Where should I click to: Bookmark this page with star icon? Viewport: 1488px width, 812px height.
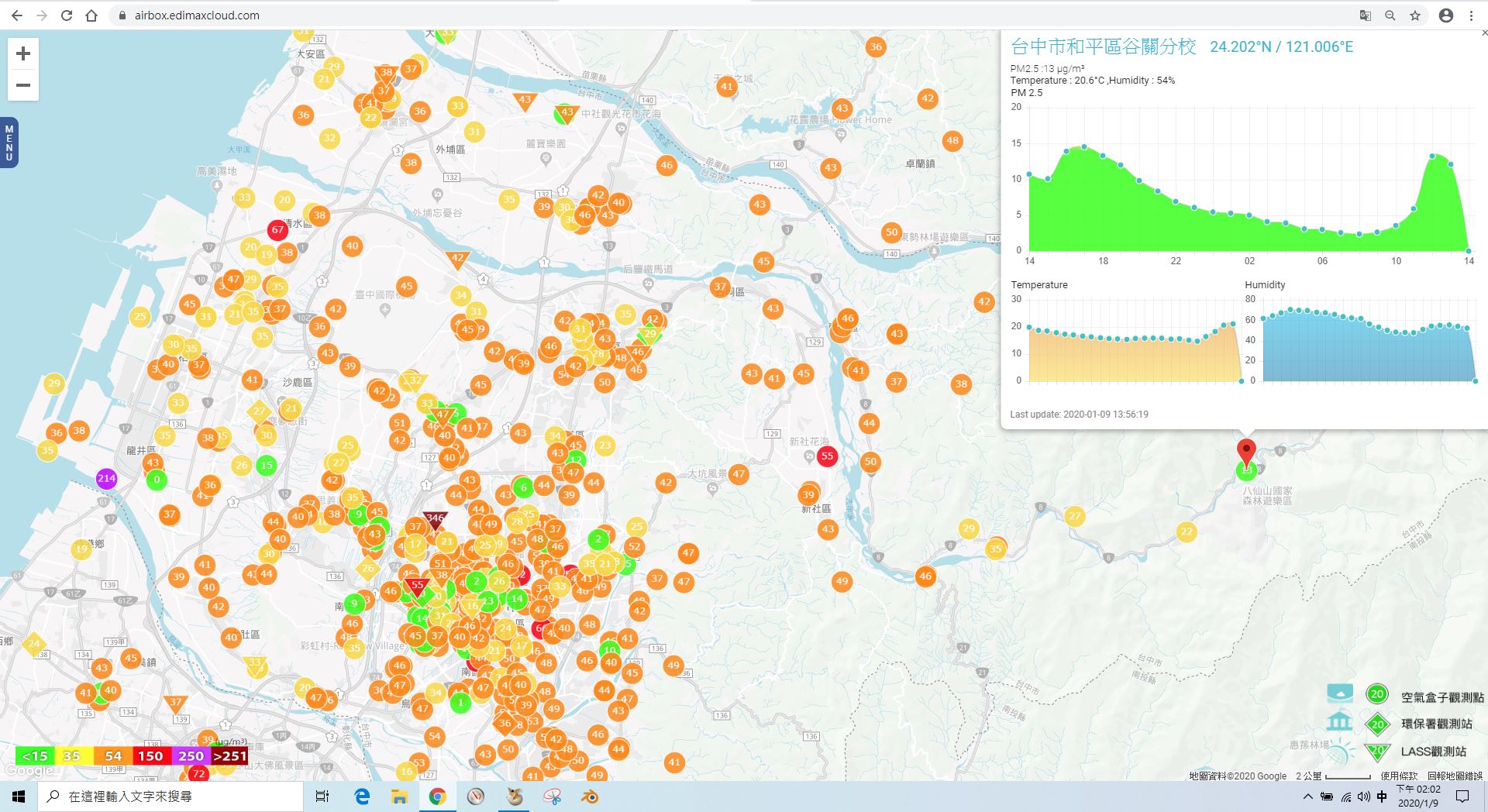[1415, 15]
